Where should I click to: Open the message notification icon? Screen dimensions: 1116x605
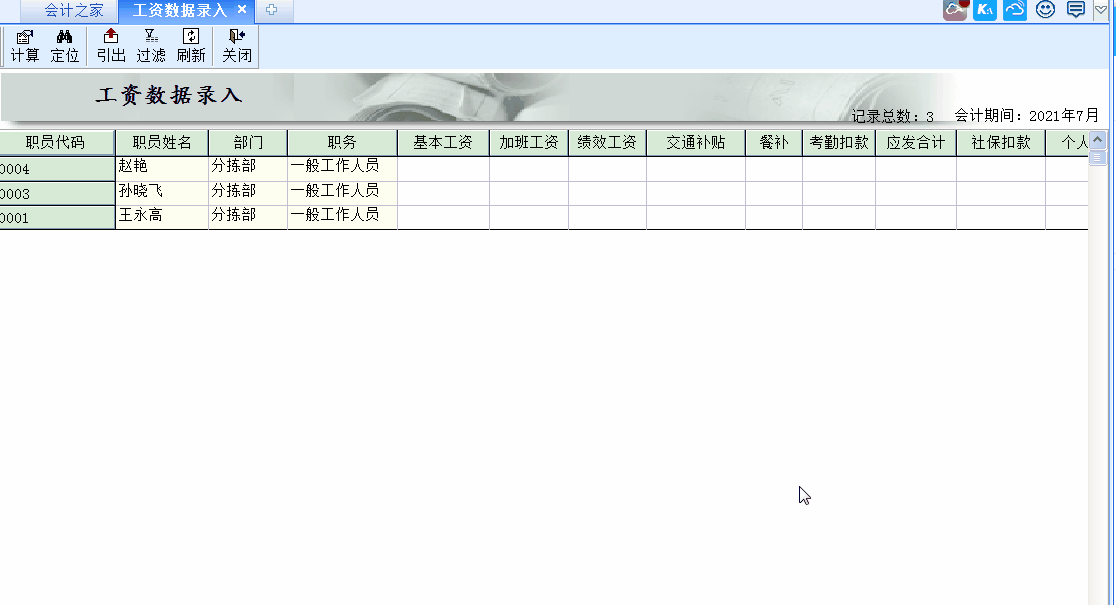click(1075, 10)
